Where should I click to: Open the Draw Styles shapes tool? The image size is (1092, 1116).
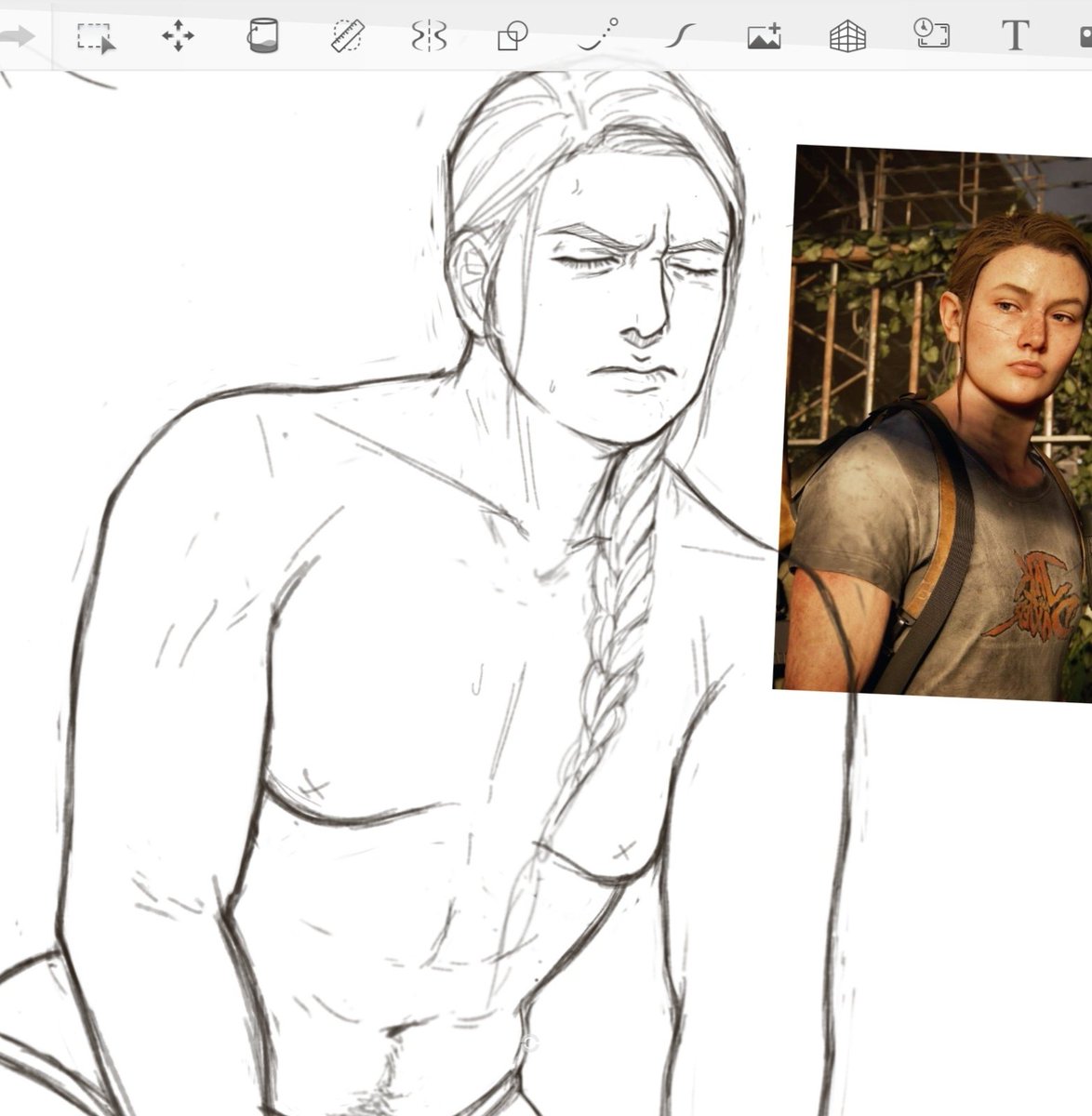(x=513, y=36)
